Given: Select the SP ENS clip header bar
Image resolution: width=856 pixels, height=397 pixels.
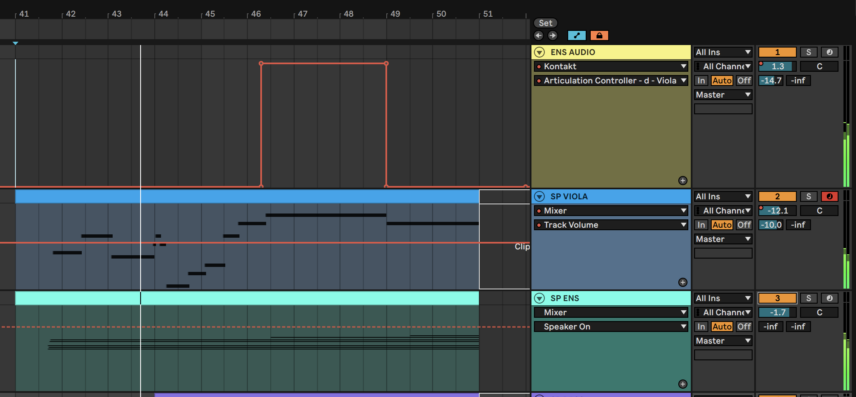Looking at the screenshot, I should [247, 298].
